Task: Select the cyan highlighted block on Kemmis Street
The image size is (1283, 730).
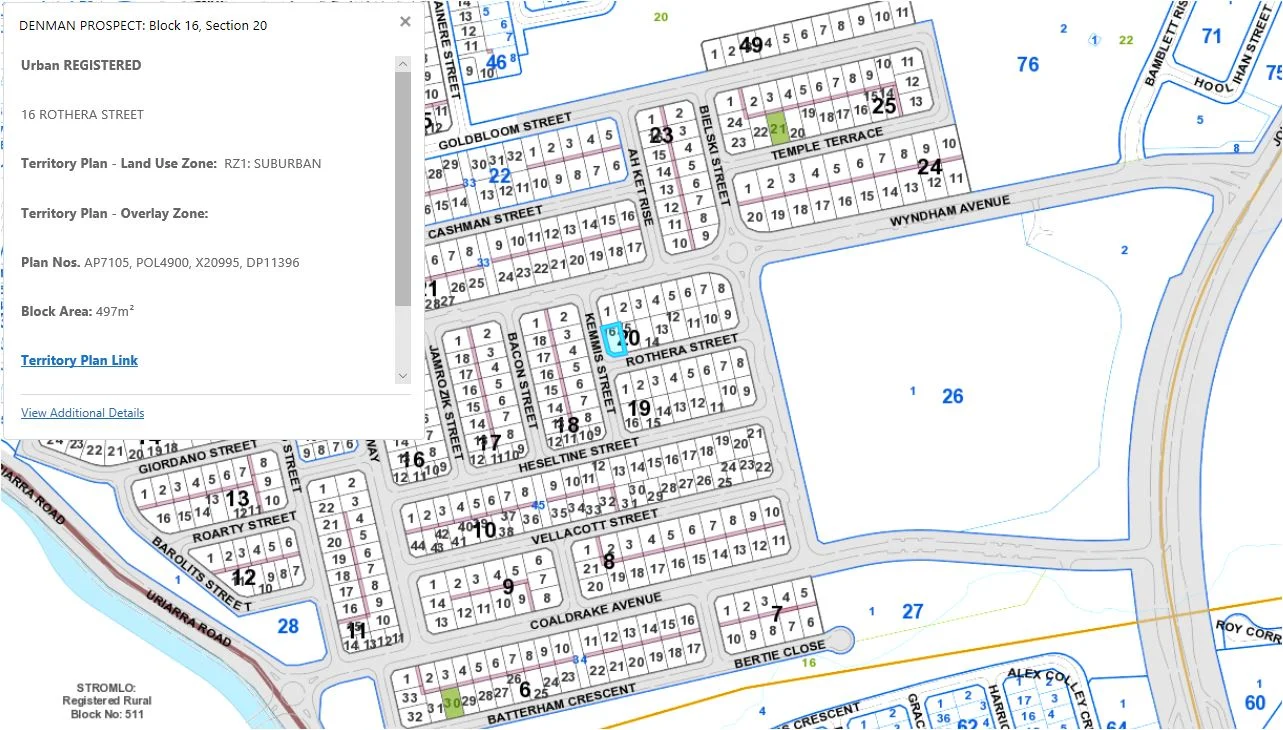Action: click(614, 340)
